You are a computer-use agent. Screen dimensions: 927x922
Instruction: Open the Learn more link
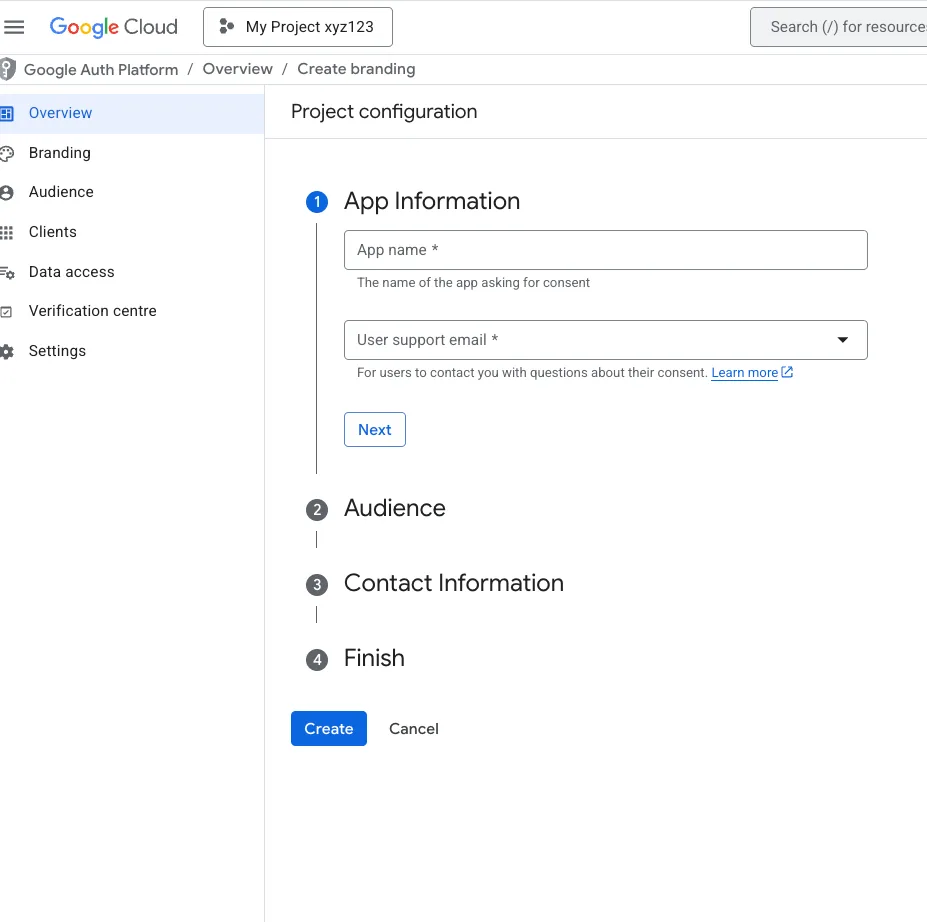pyautogui.click(x=744, y=373)
